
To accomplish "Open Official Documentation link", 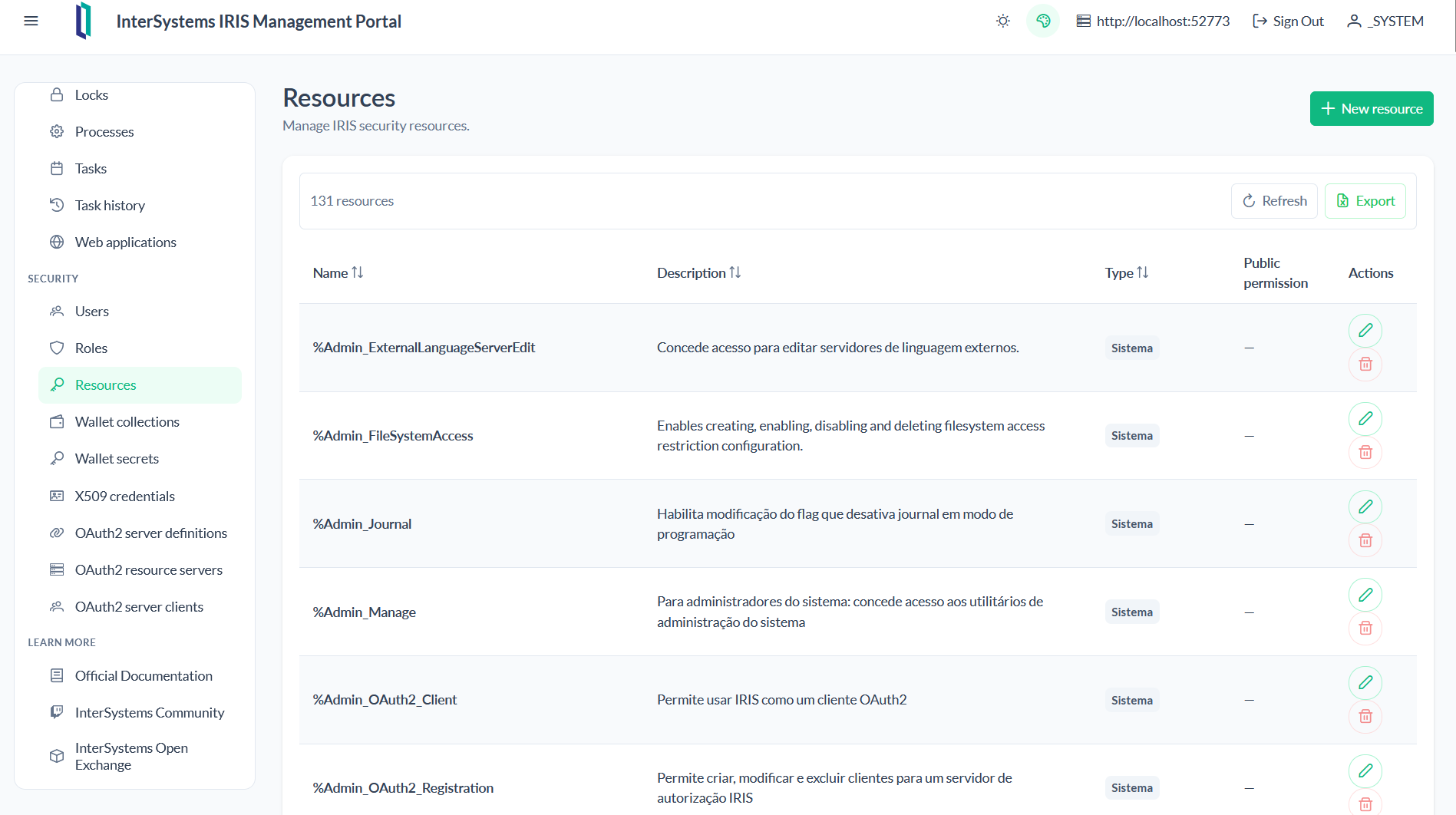I will (x=140, y=676).
